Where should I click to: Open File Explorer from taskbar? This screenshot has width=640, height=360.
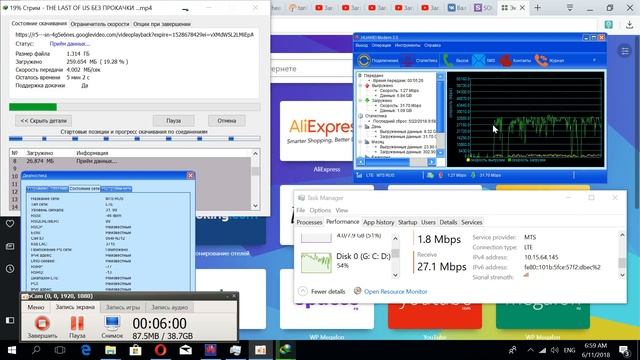pyautogui.click(x=111, y=350)
